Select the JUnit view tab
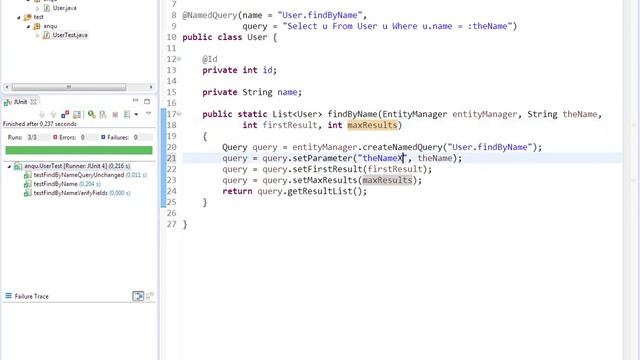This screenshot has height=360, width=640. tap(20, 102)
